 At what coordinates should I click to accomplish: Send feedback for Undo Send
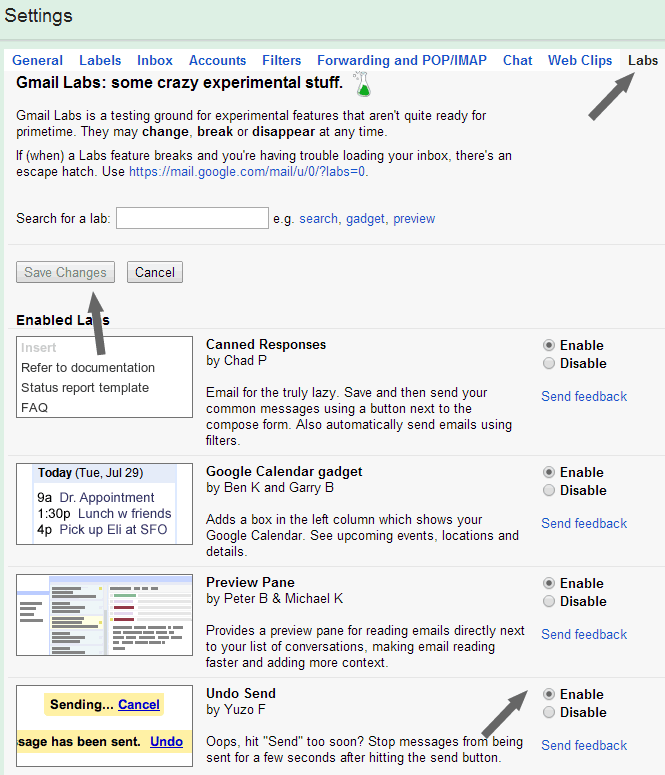pyautogui.click(x=584, y=745)
